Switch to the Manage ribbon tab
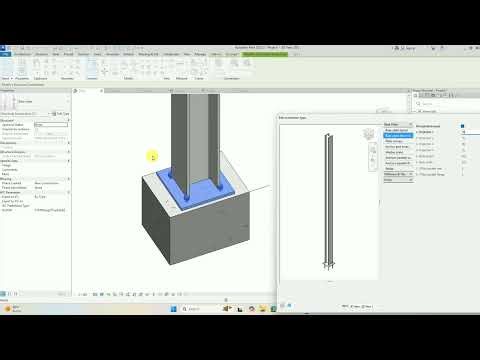Viewport: 480px width, 360px height. (200, 54)
